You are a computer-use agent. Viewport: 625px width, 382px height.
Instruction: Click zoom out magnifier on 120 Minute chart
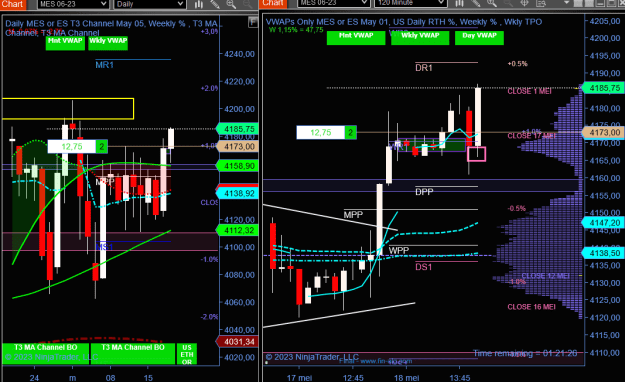point(508,3)
